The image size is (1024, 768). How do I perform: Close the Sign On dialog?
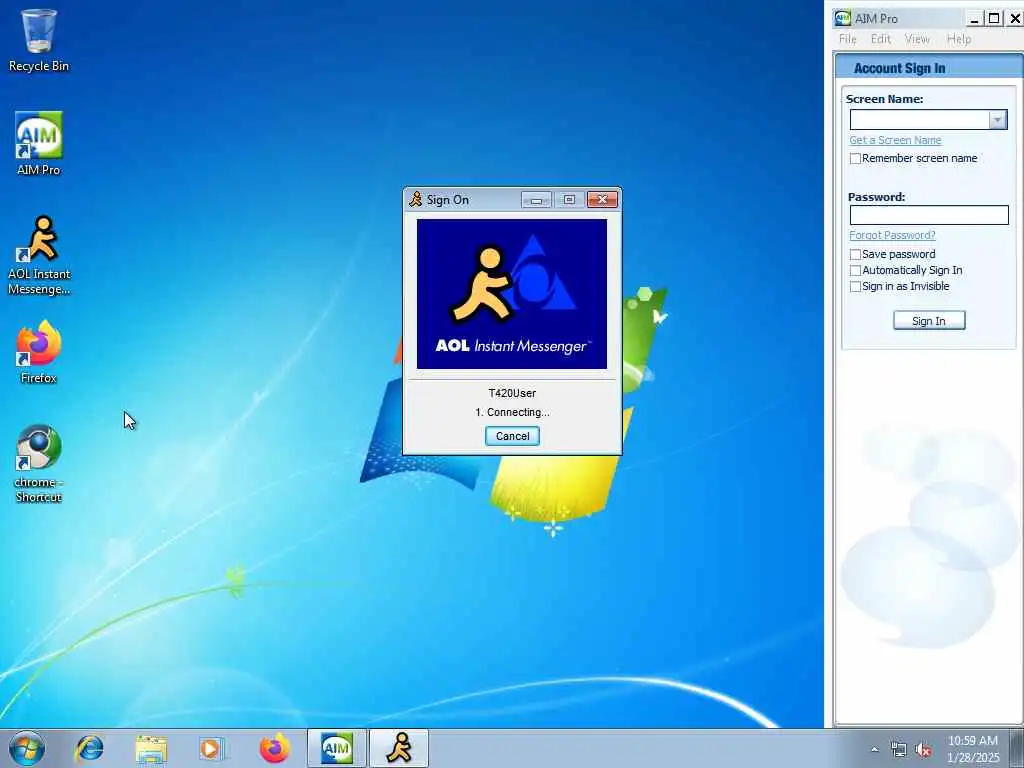pyautogui.click(x=602, y=199)
